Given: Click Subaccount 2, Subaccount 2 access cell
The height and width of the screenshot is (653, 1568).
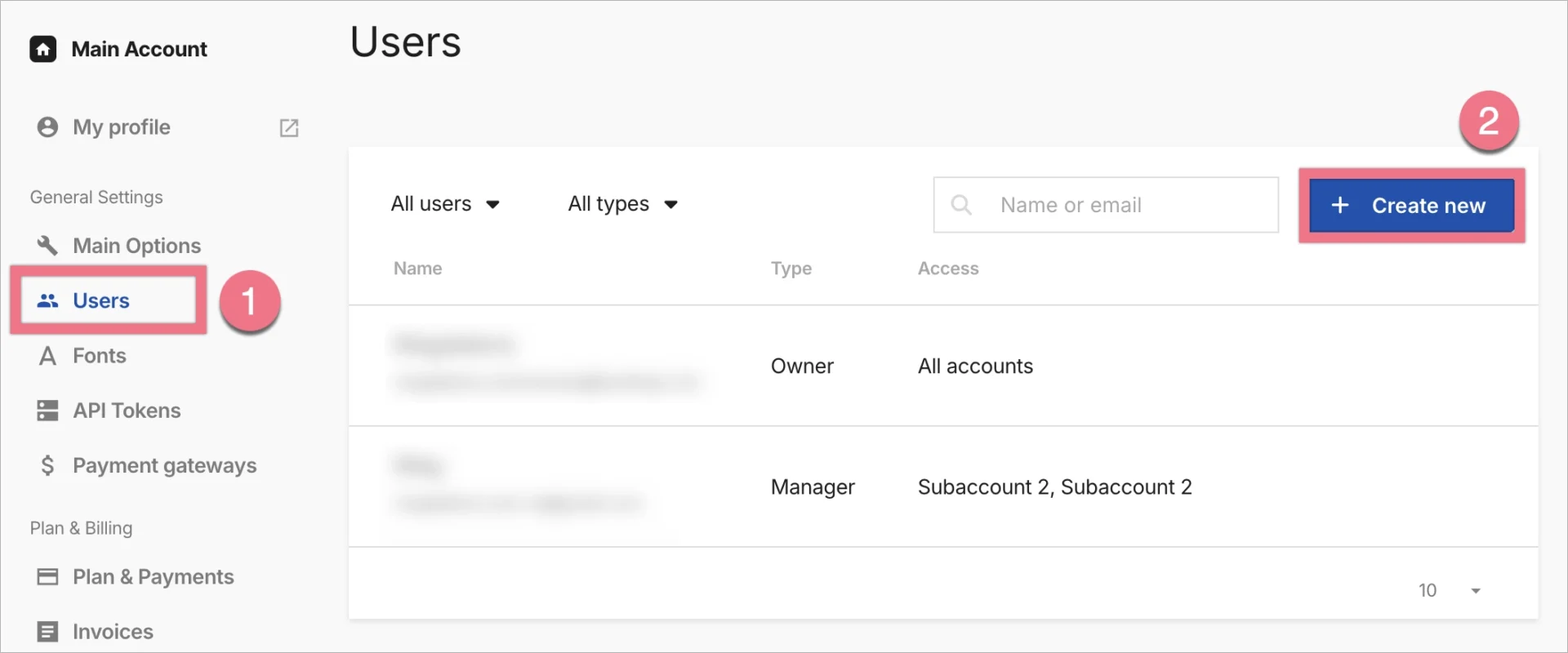Looking at the screenshot, I should click(x=1054, y=487).
